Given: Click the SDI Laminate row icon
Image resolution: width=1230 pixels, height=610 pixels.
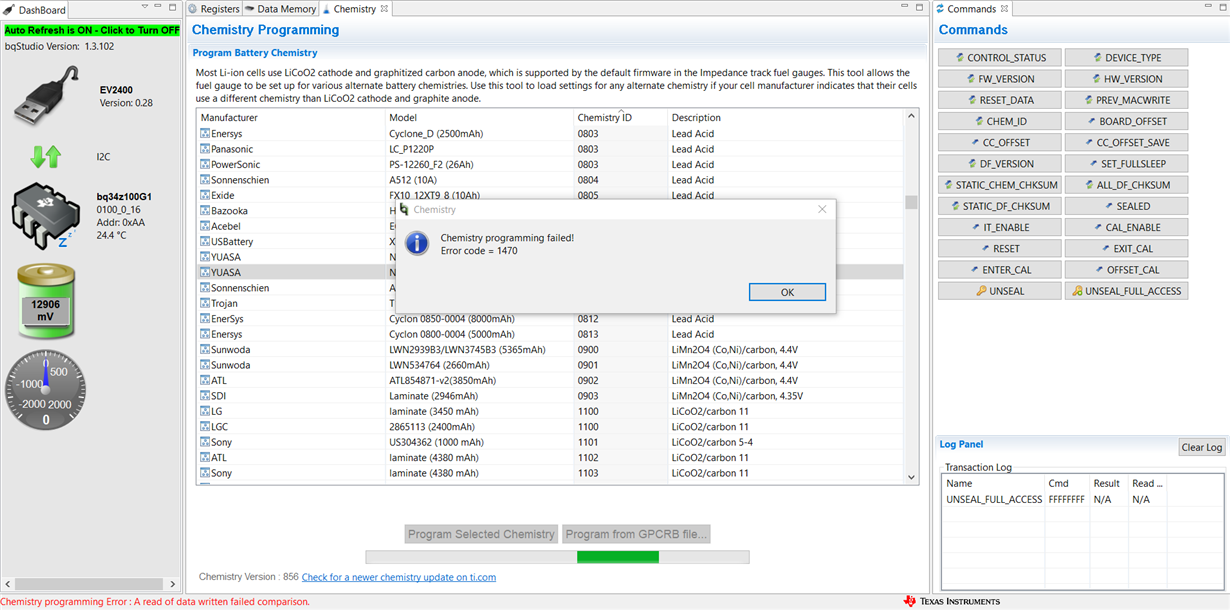Looking at the screenshot, I should [205, 396].
